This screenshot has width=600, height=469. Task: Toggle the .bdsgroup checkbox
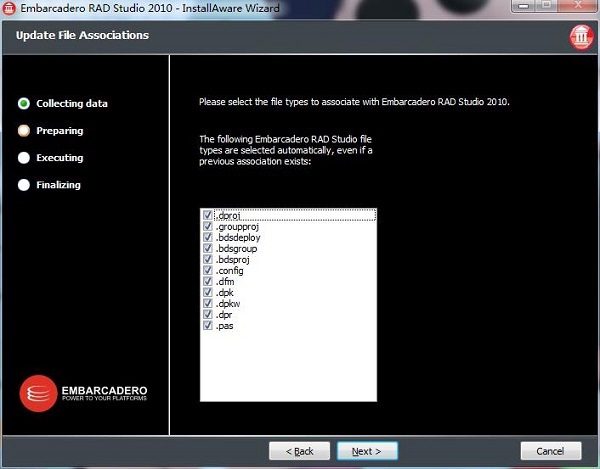click(x=208, y=248)
